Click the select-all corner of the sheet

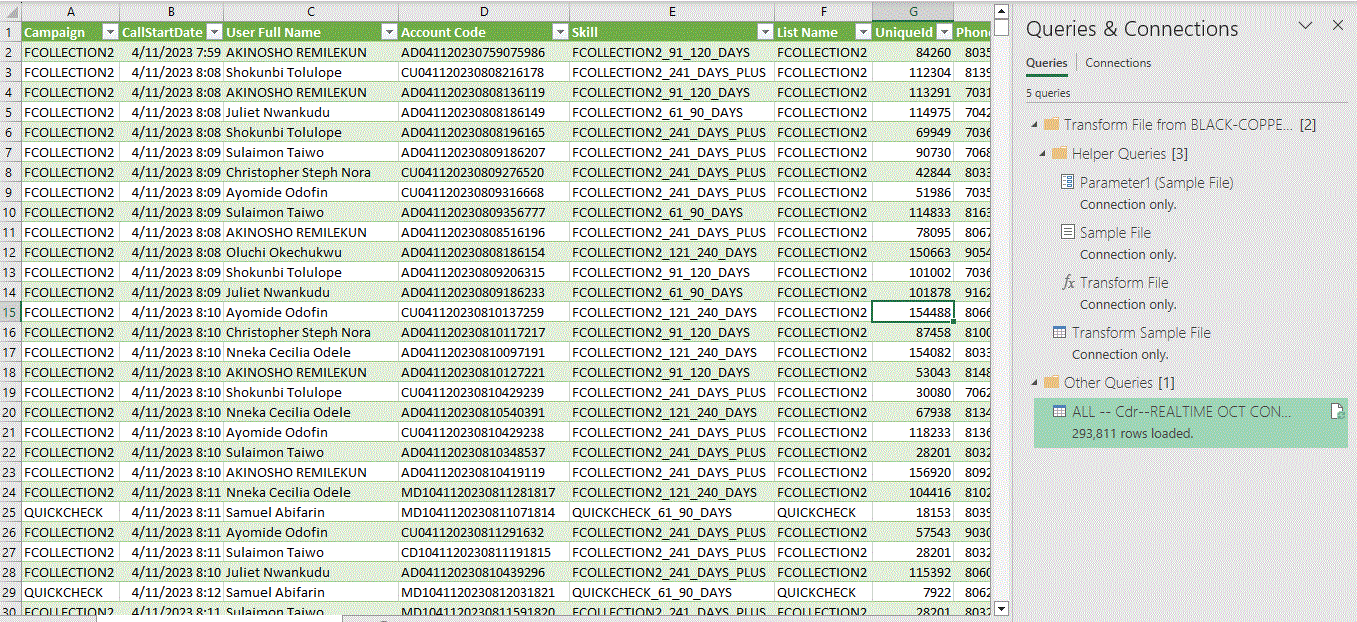click(x=10, y=11)
